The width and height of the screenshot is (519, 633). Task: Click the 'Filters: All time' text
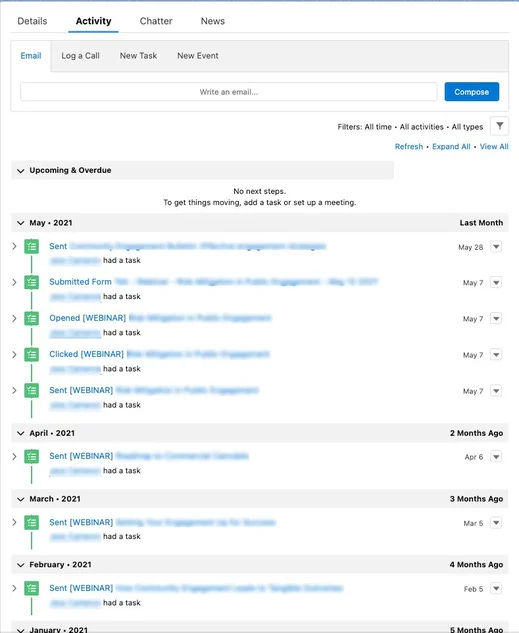click(364, 127)
